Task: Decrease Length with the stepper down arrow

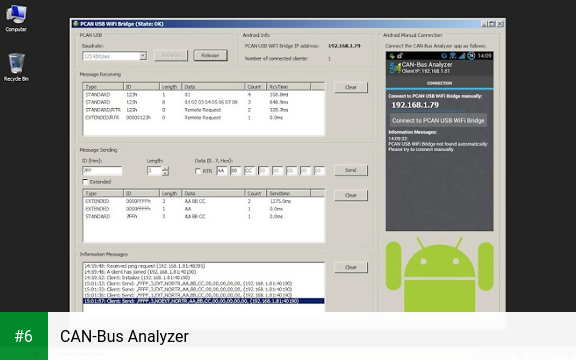Action: 165,173
